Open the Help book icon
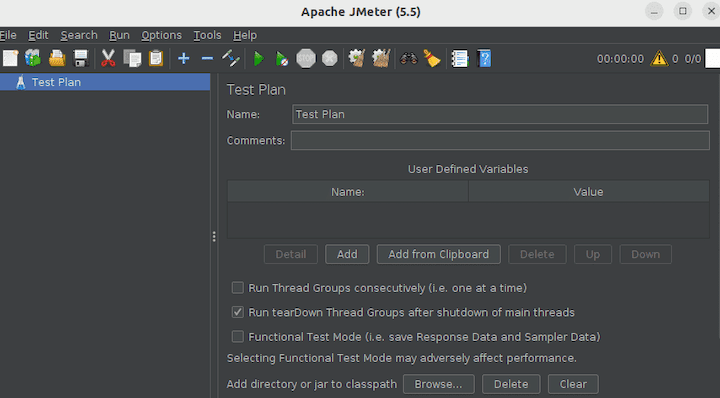This screenshot has height=398, width=720. click(484, 59)
